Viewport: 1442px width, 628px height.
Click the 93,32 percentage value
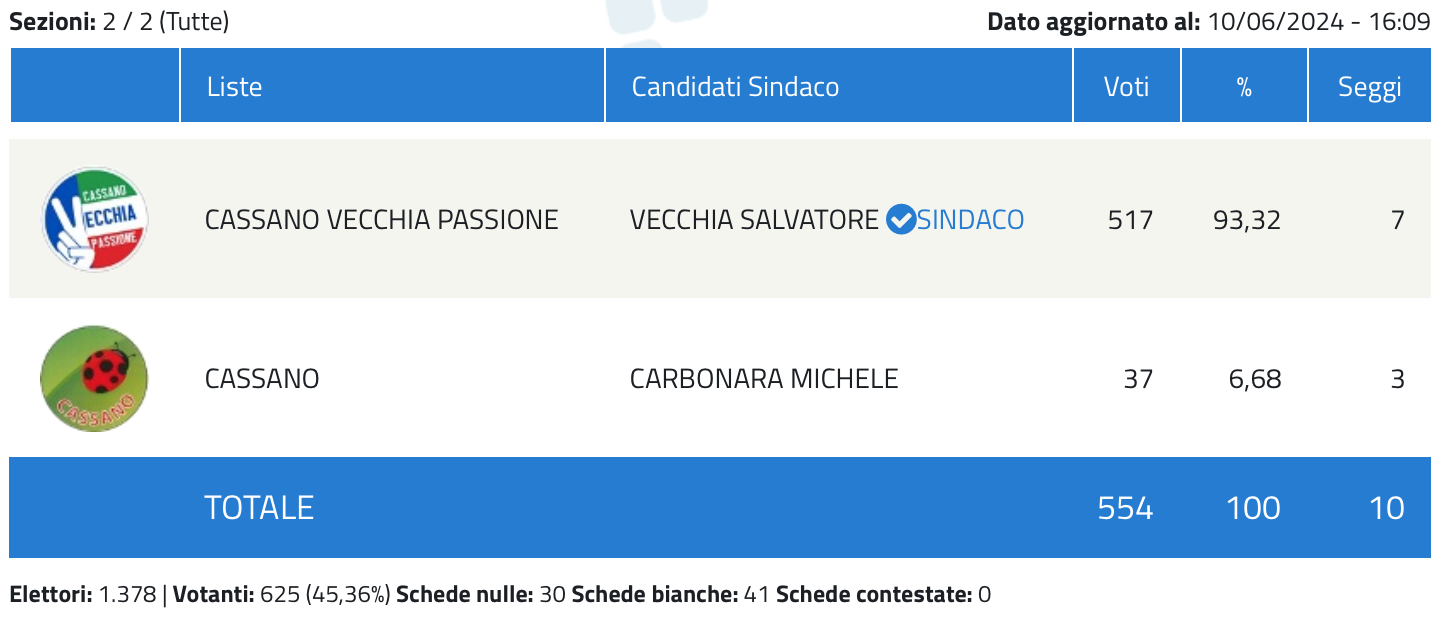pyautogui.click(x=1247, y=219)
